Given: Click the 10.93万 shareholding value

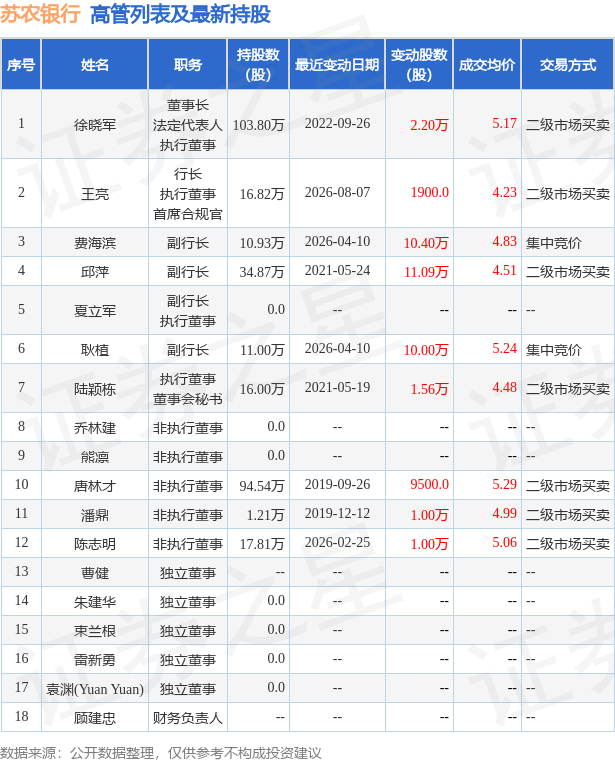Looking at the screenshot, I should (x=262, y=242).
